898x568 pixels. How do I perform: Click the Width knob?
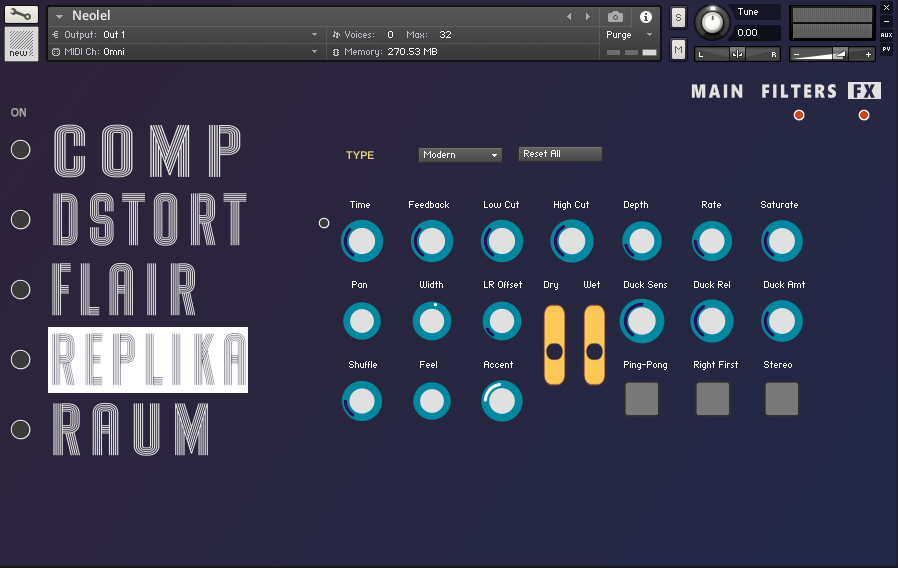click(432, 321)
